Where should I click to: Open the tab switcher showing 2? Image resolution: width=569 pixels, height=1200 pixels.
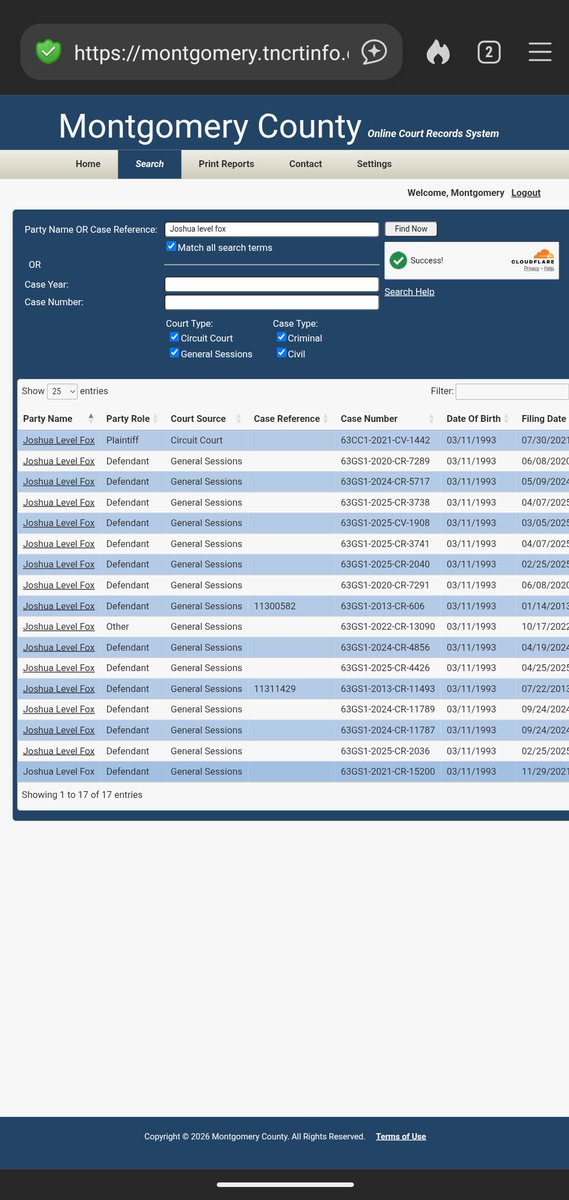tap(489, 52)
